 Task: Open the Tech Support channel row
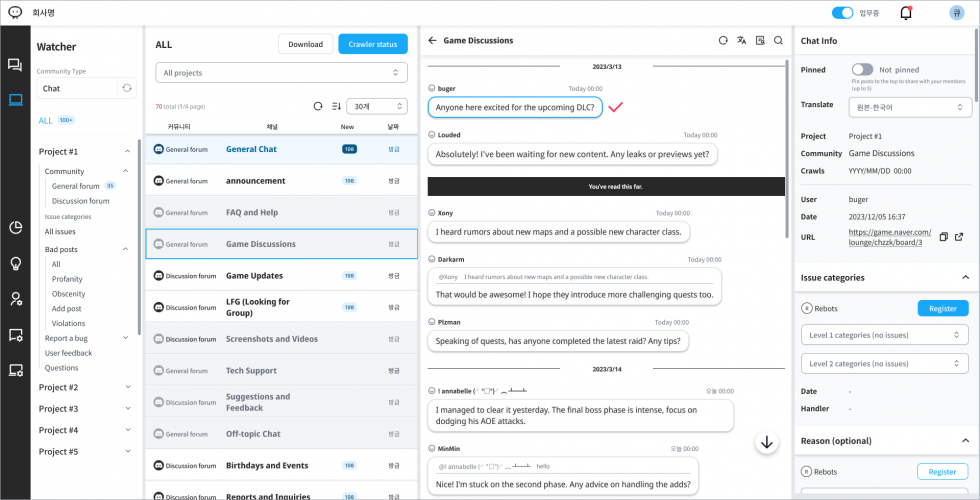tap(281, 371)
